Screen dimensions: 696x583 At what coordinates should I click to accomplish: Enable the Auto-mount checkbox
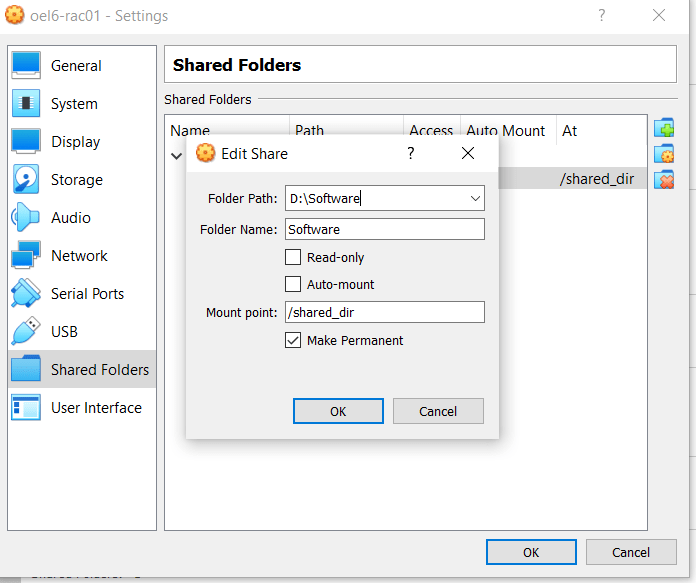[293, 284]
